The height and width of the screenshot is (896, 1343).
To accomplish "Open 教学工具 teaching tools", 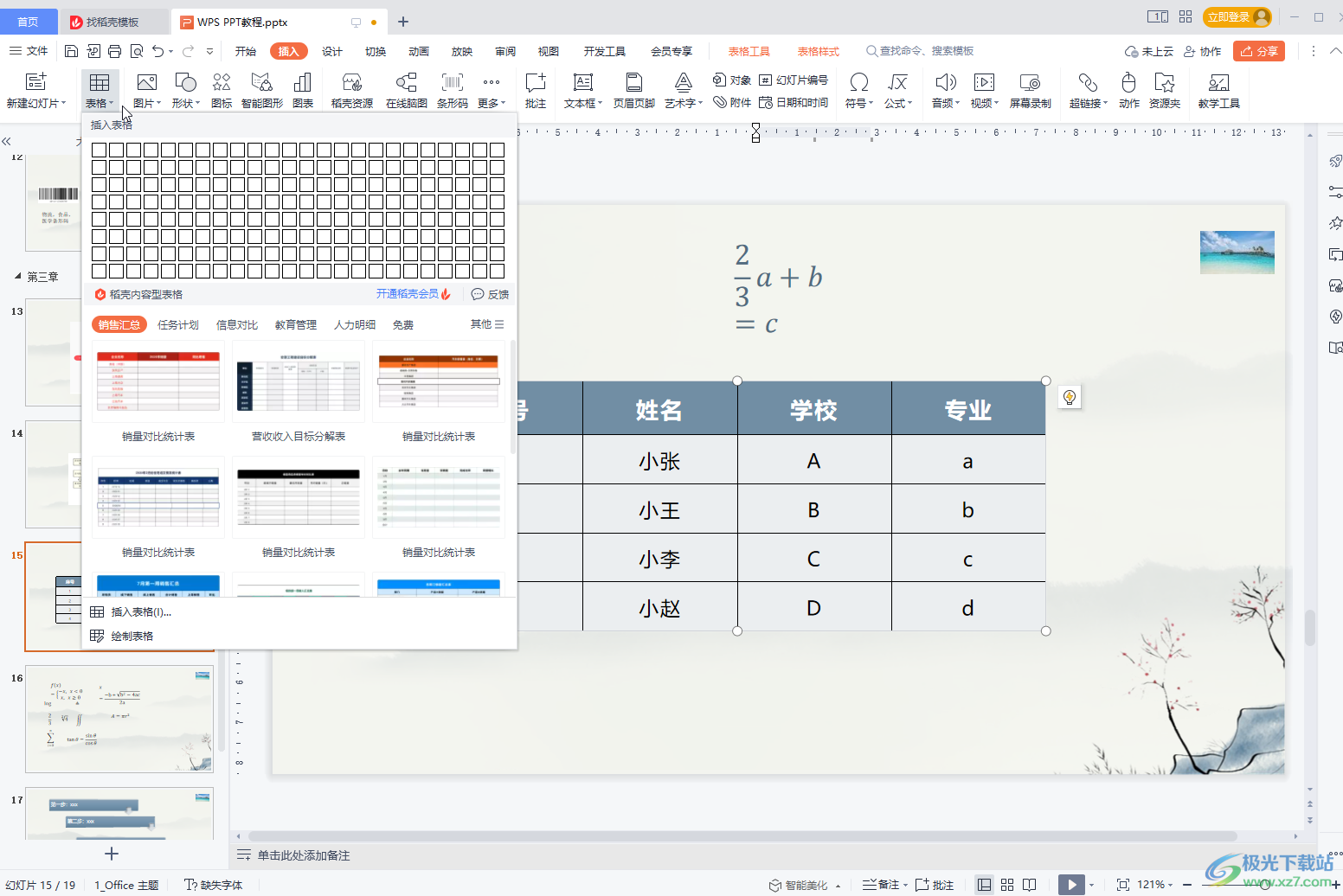I will point(1219,90).
